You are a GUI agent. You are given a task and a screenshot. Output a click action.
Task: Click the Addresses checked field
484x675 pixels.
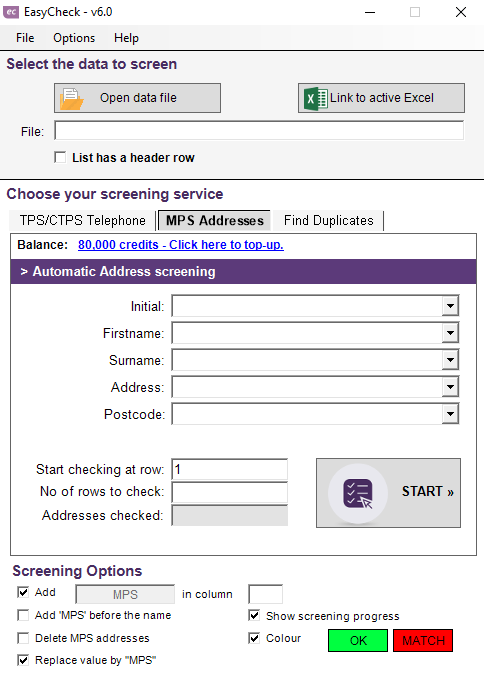click(230, 515)
